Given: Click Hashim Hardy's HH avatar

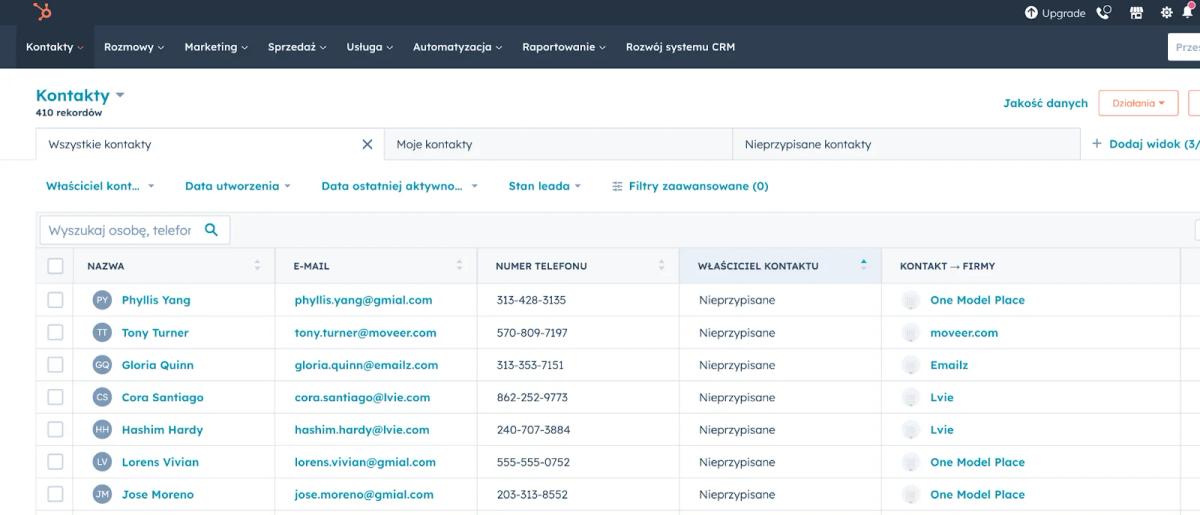Looking at the screenshot, I should (x=102, y=430).
